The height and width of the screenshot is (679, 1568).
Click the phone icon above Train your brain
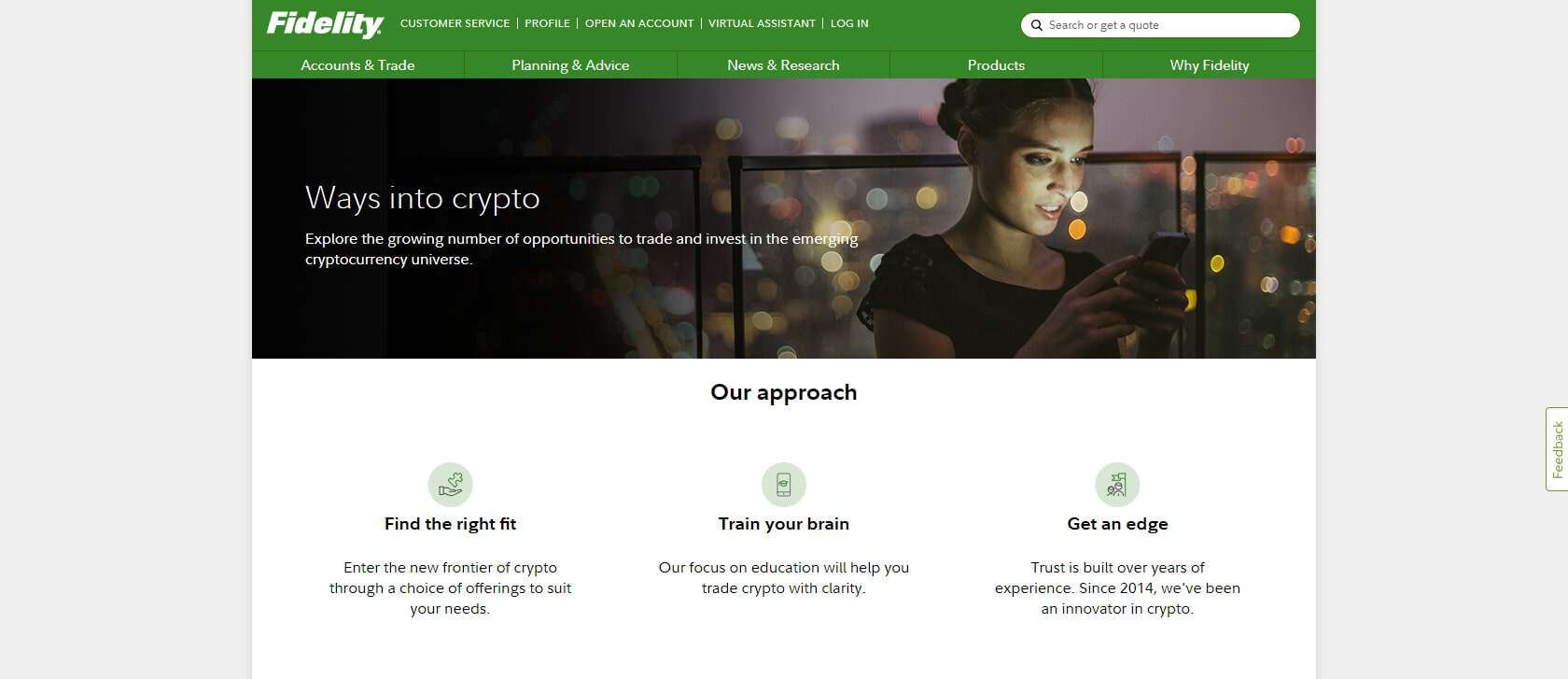[x=784, y=485]
